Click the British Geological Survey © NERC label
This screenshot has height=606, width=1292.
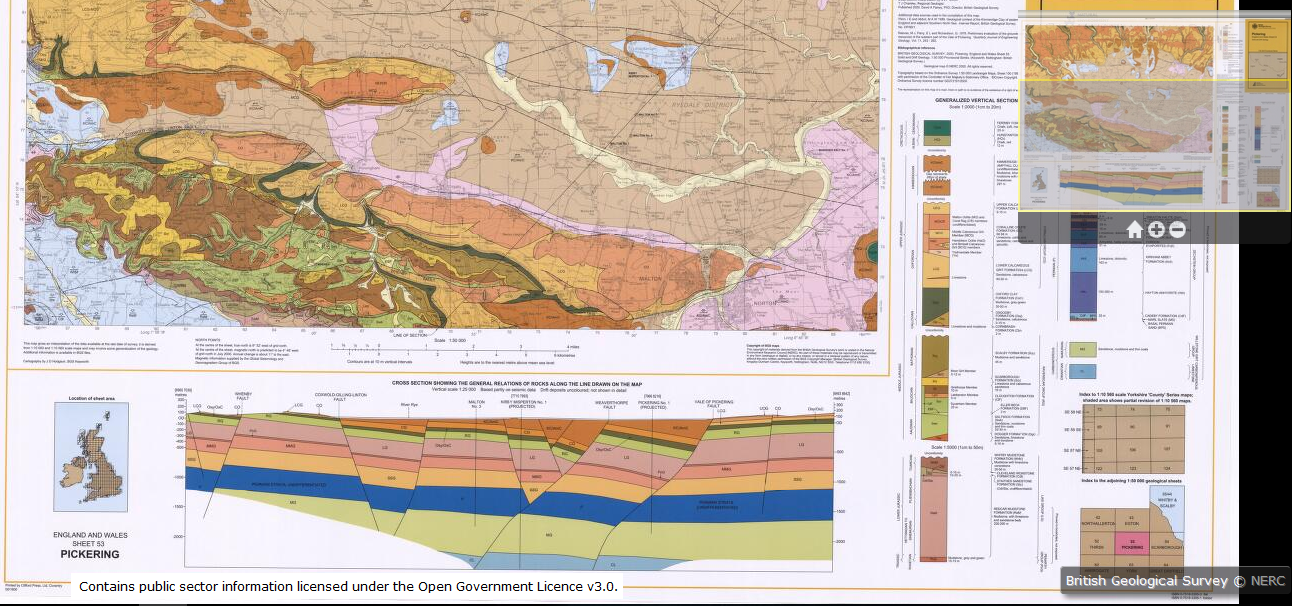[x=1169, y=581]
